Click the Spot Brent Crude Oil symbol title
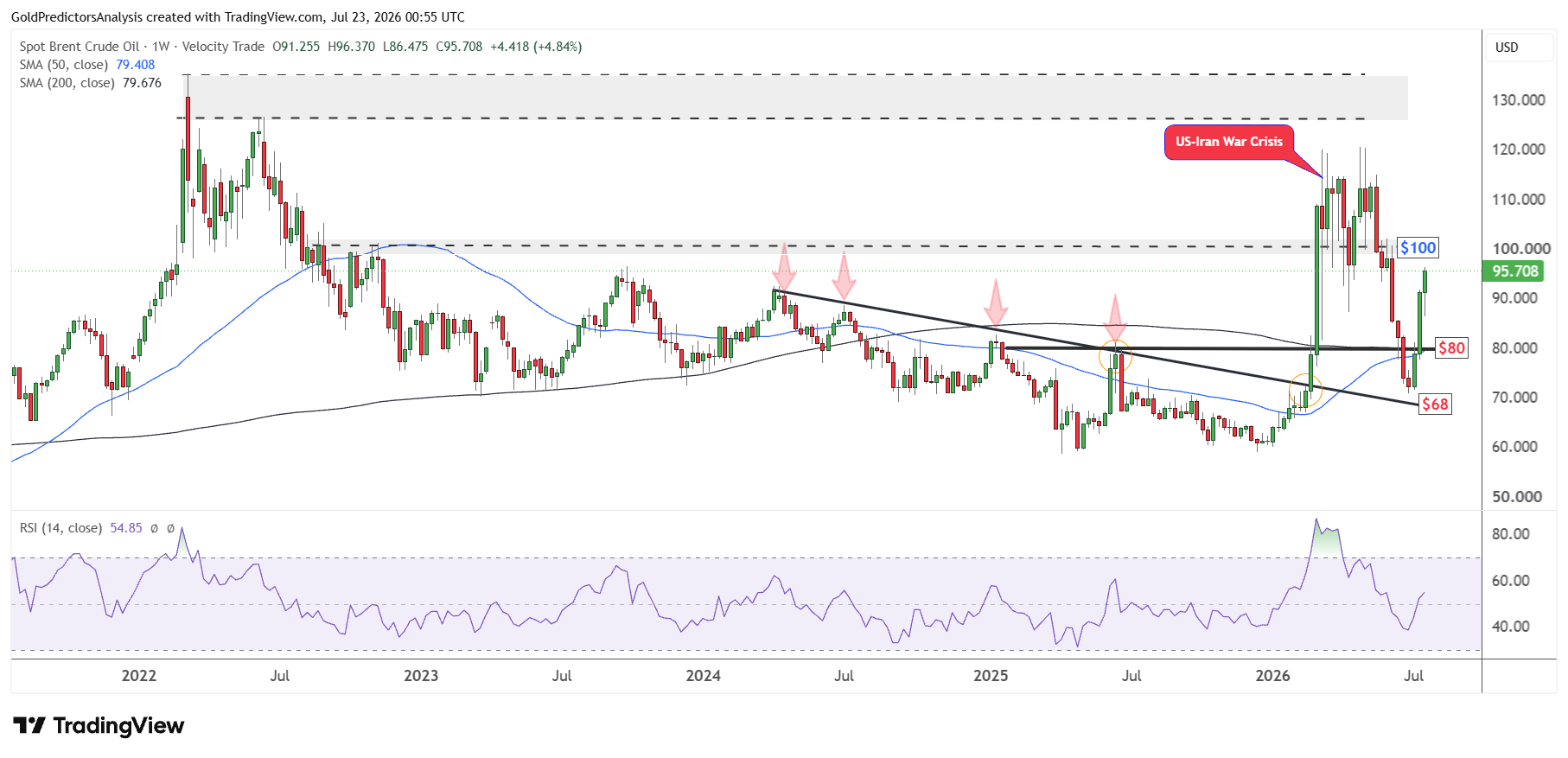 point(80,47)
